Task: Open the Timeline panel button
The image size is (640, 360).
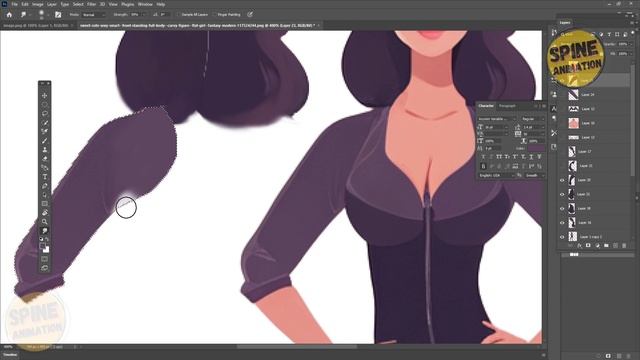Action: click(x=10, y=355)
